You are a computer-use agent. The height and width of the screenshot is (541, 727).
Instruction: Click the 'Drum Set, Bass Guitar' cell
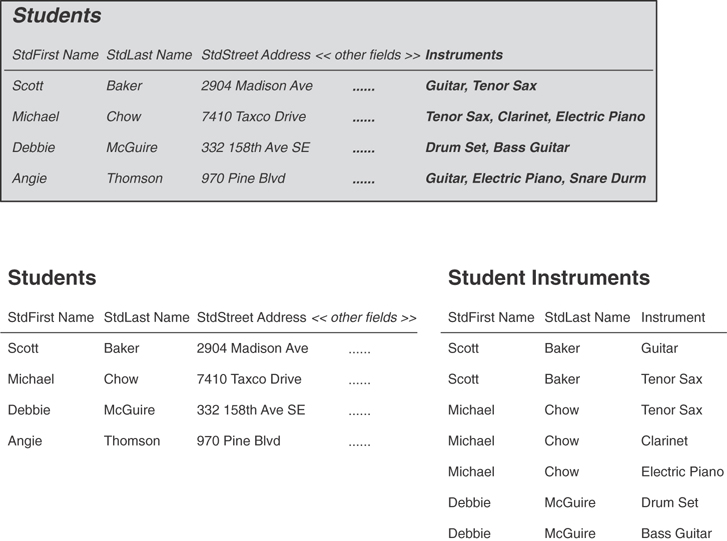click(497, 148)
